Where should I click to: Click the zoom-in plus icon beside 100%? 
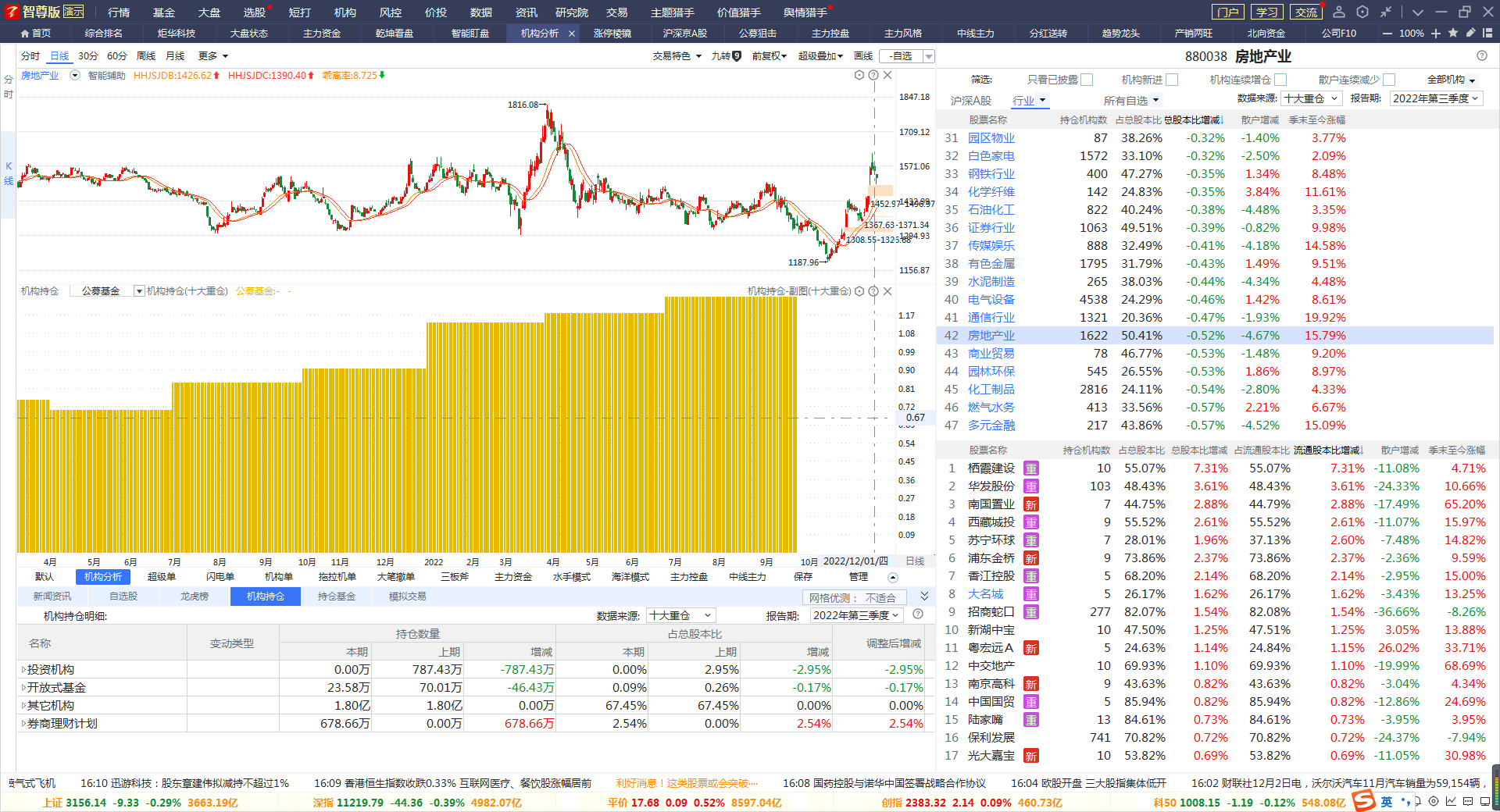(x=1436, y=34)
